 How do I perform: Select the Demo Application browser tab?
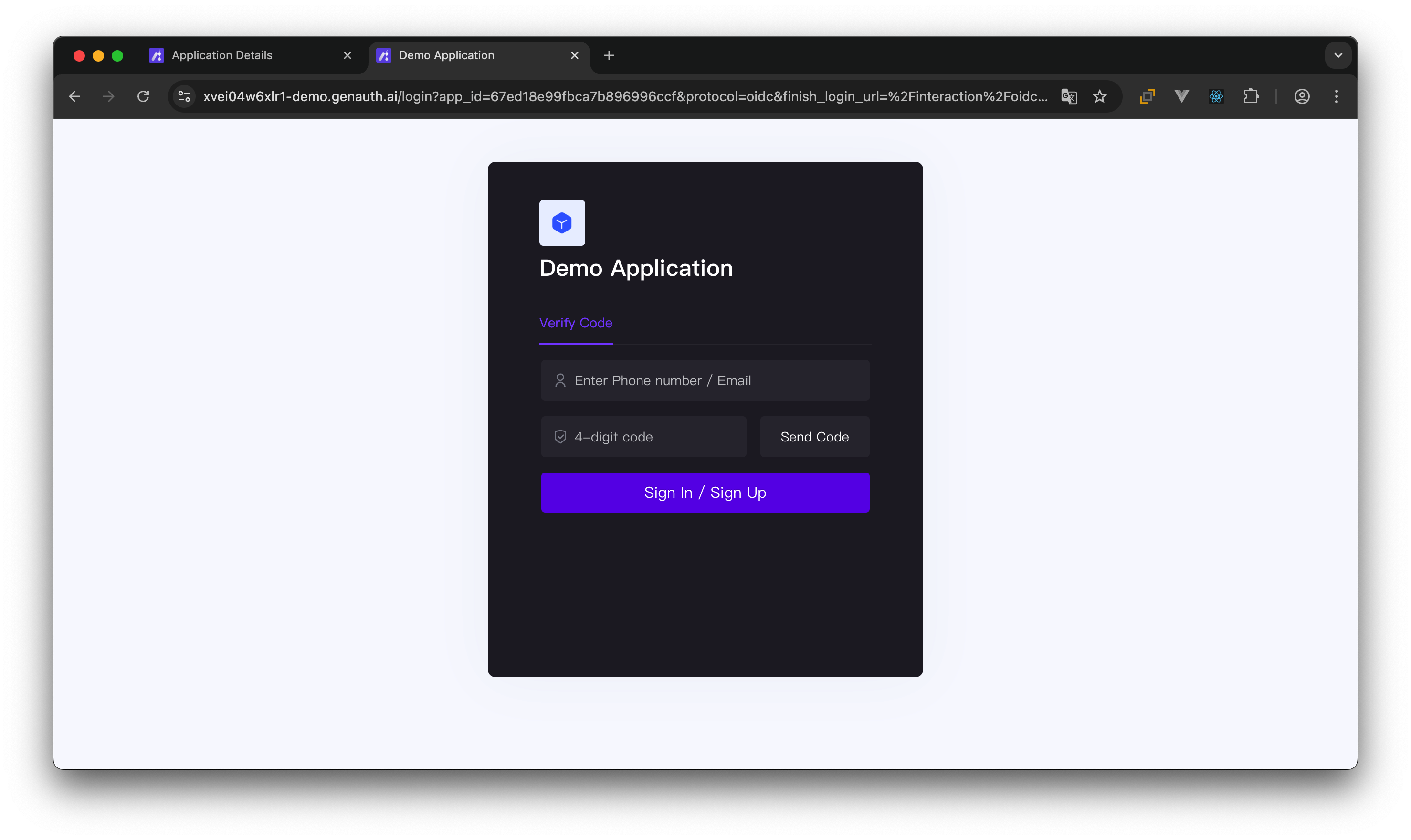pos(479,55)
